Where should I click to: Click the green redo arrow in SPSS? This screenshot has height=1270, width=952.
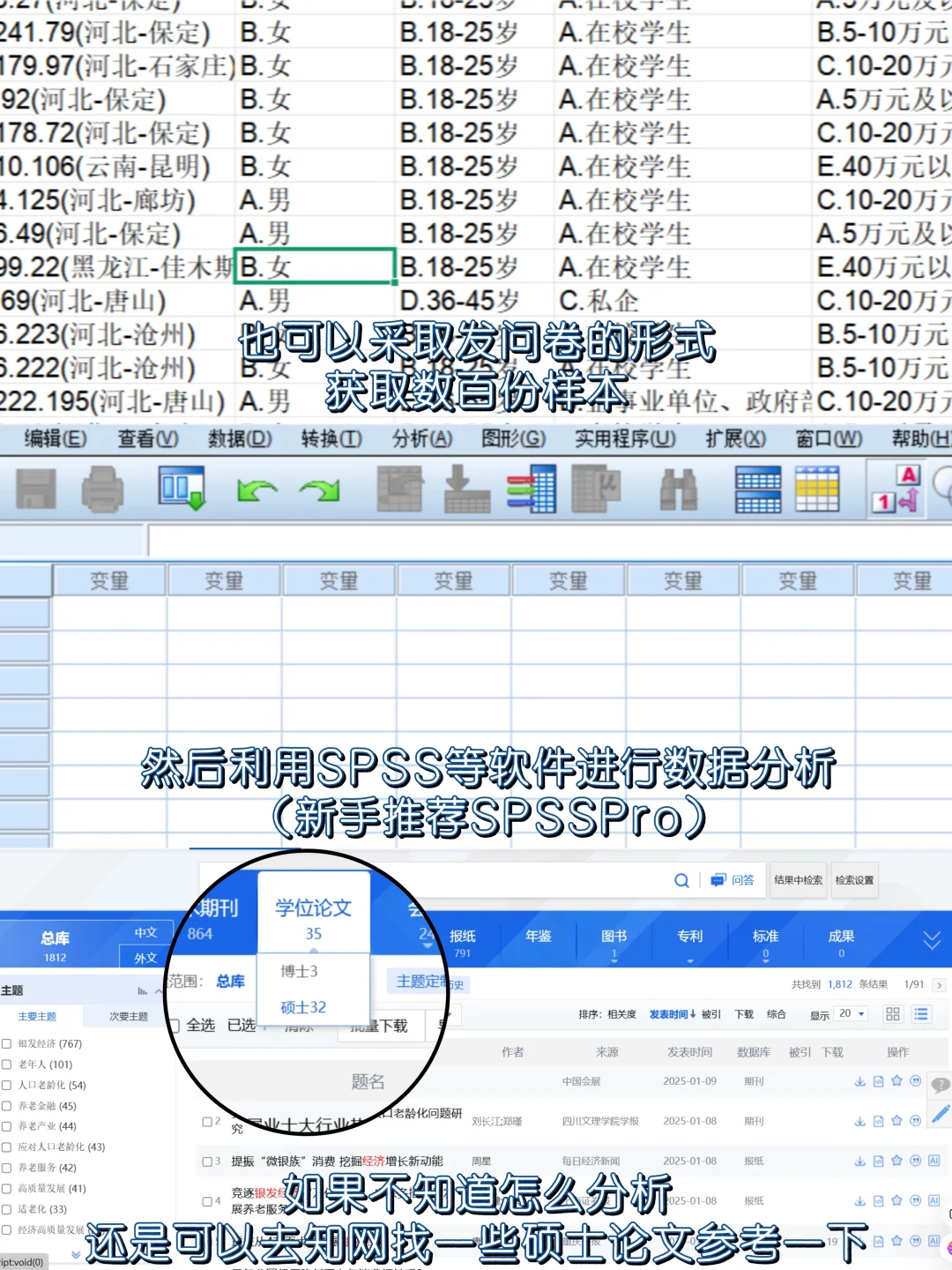pyautogui.click(x=320, y=489)
